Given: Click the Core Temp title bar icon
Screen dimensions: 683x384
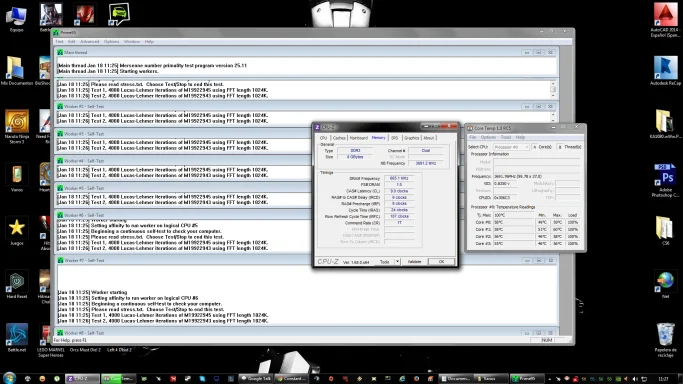Looking at the screenshot, I should click(x=470, y=128).
